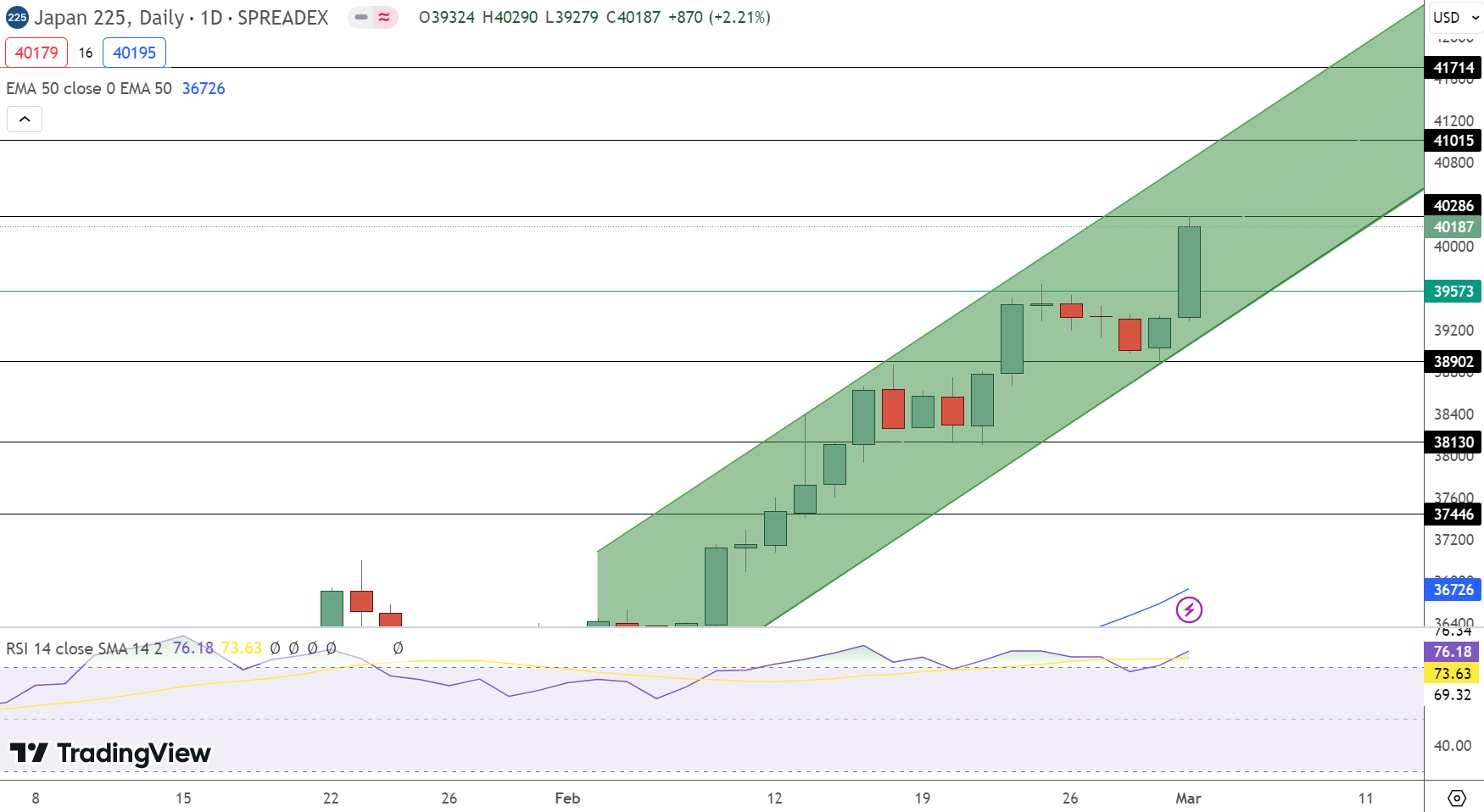
Task: Click the 40.00 RSI scale value
Action: click(1452, 746)
